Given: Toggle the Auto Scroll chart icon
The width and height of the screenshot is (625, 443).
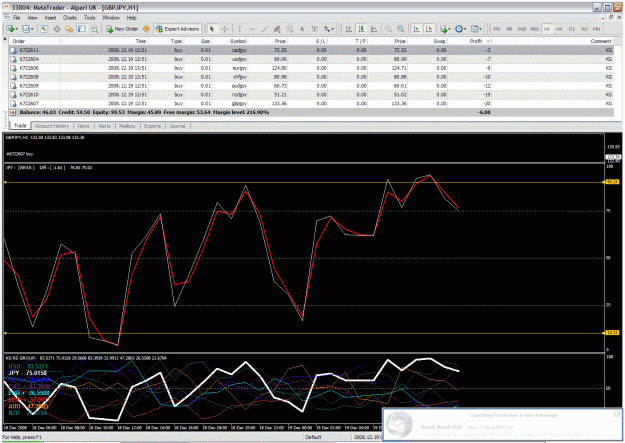Looking at the screenshot, I should pos(416,29).
